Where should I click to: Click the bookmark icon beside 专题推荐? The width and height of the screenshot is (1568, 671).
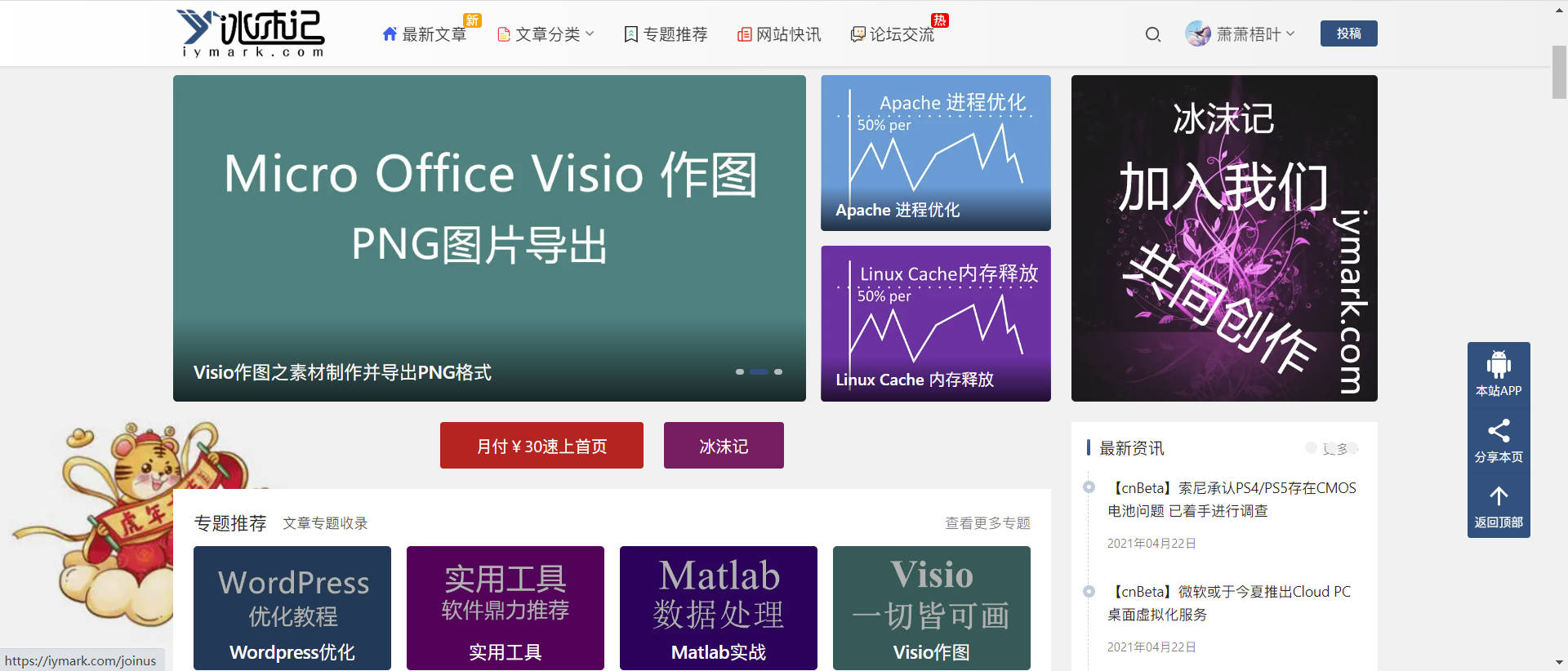tap(630, 34)
